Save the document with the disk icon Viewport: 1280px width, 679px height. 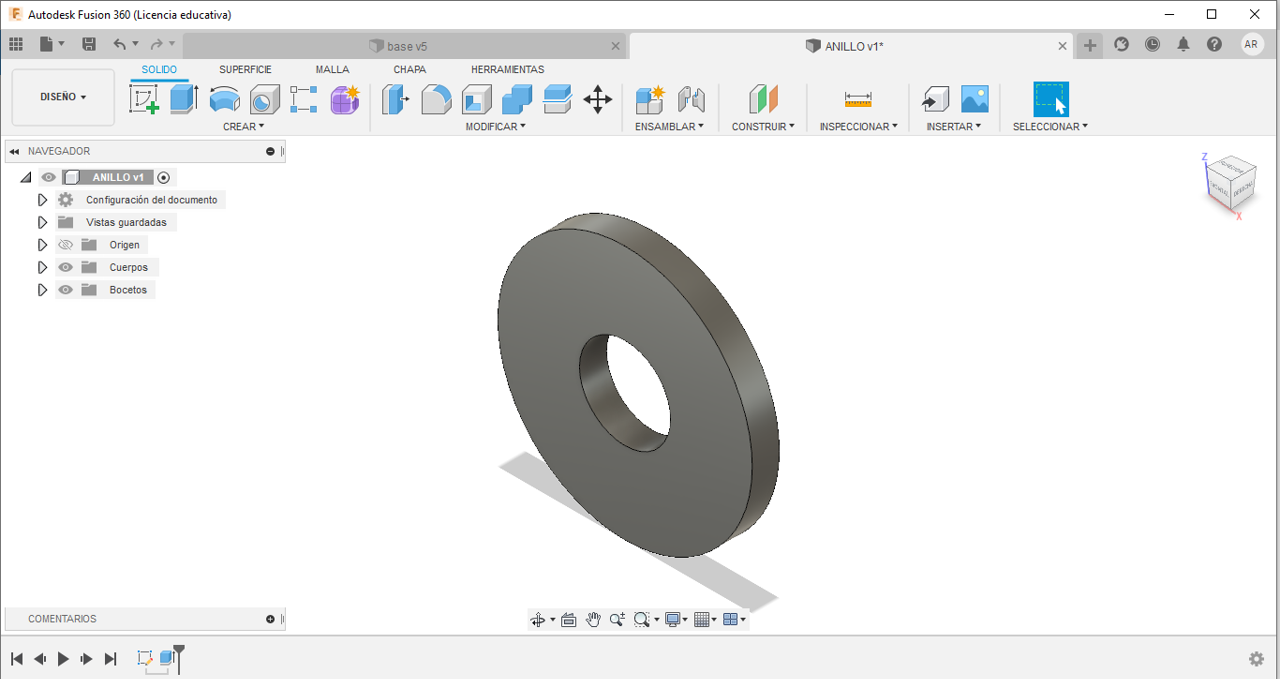click(x=89, y=44)
